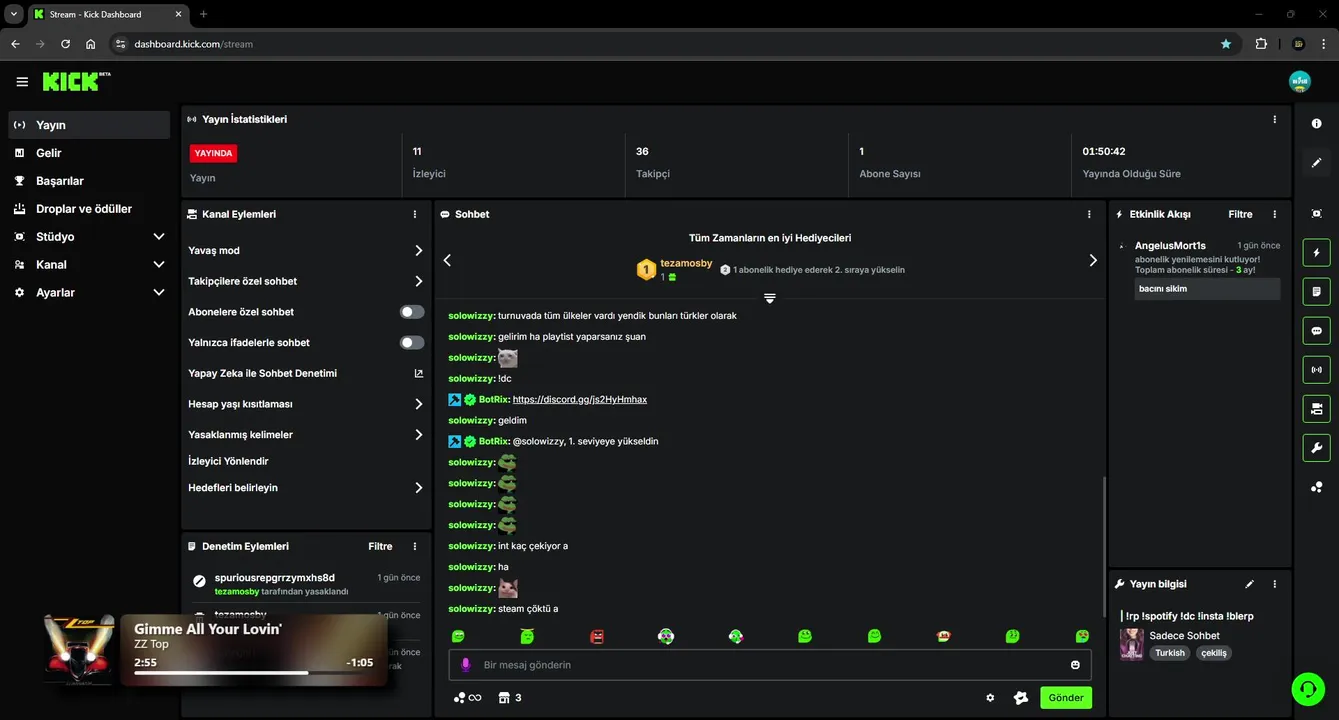Toggle the wrench stream info icon in the right sidebar

point(1316,448)
